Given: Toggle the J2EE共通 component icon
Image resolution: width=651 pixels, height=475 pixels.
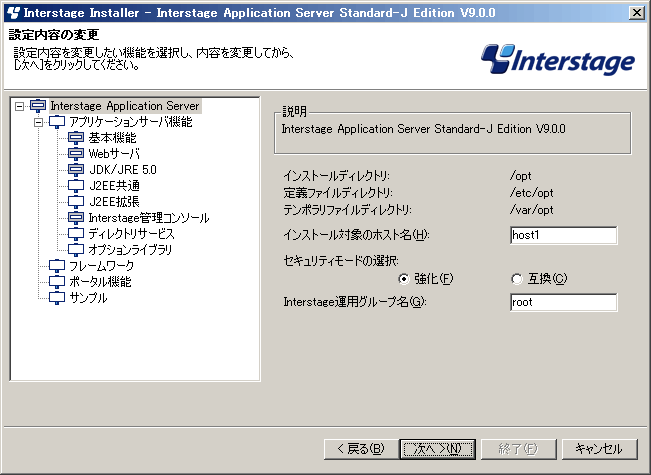Looking at the screenshot, I should (76, 186).
